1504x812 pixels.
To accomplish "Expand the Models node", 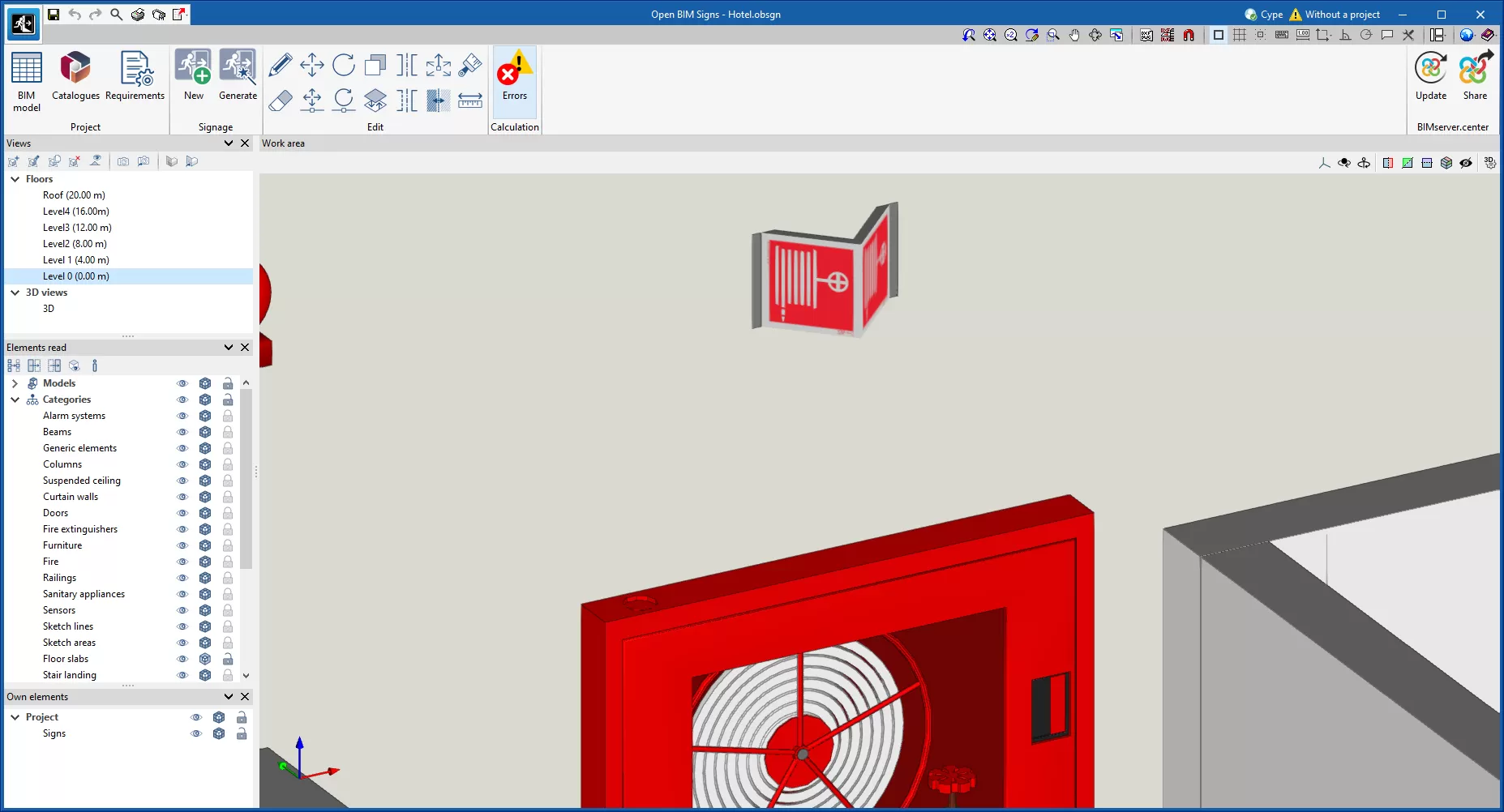I will (x=15, y=383).
